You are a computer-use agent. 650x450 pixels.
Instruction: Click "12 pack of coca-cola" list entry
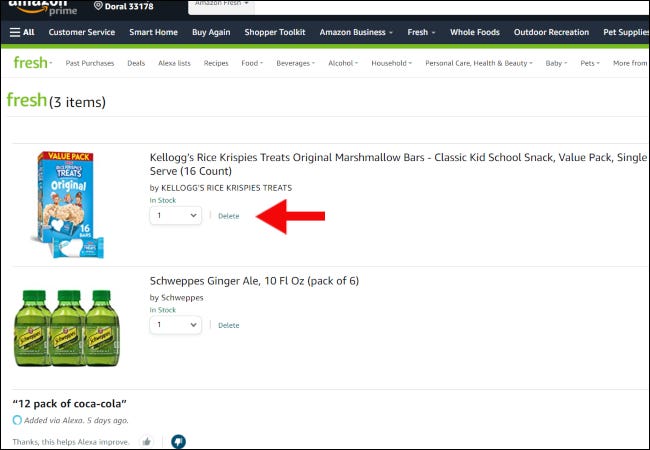[x=70, y=404]
